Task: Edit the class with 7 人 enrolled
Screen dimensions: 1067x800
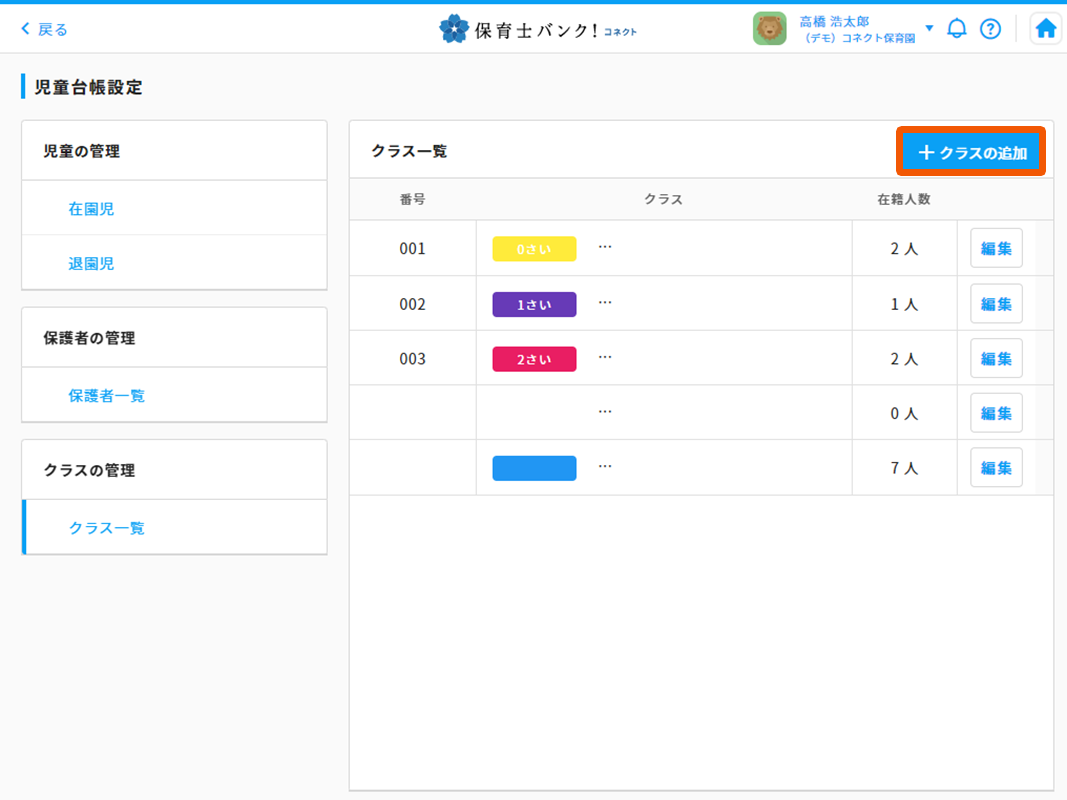Action: 996,467
